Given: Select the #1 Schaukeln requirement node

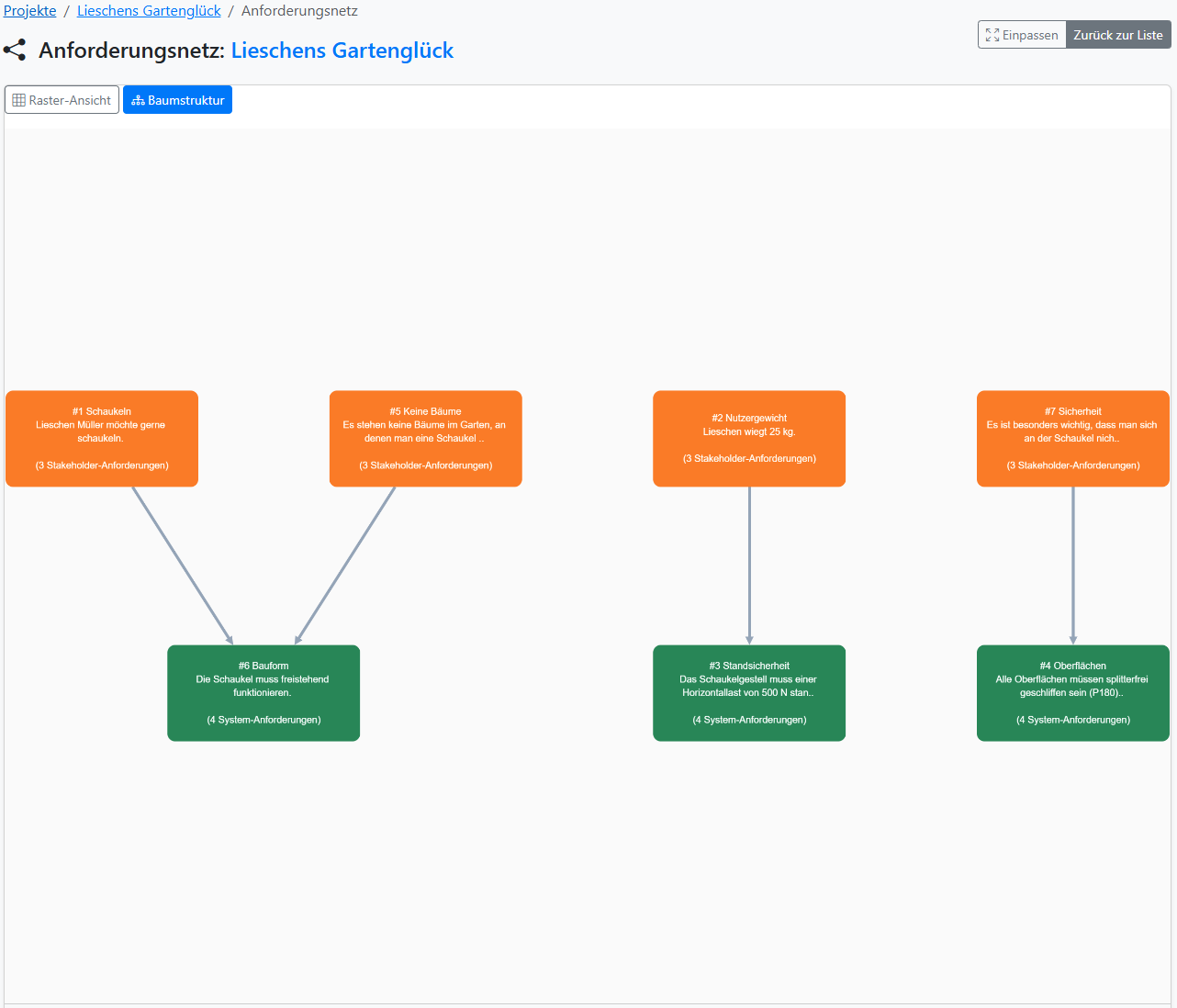Looking at the screenshot, I should 102,439.
